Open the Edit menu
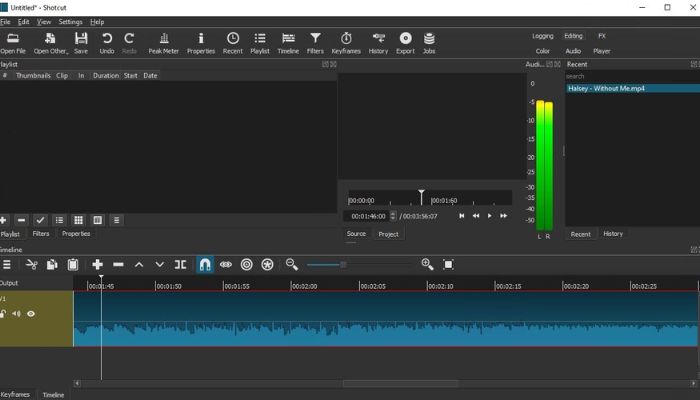The image size is (700, 400). pos(23,22)
